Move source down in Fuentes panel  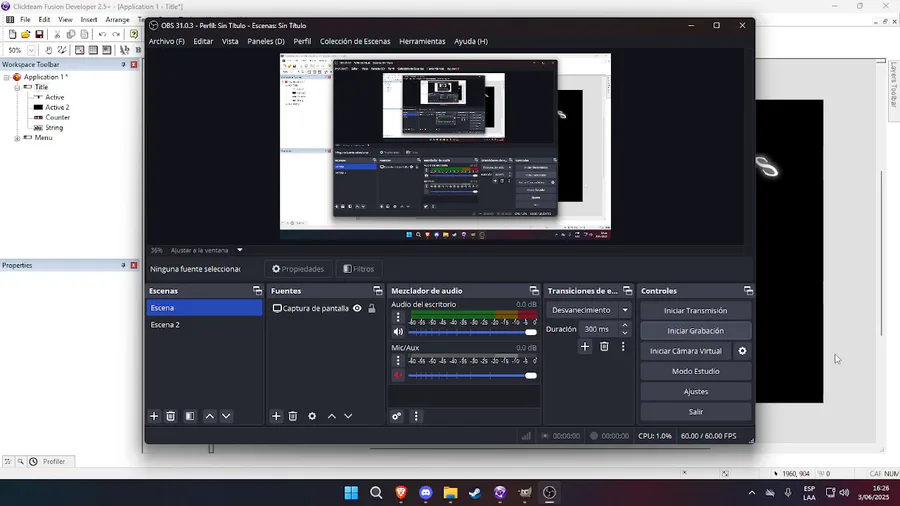[x=348, y=416]
